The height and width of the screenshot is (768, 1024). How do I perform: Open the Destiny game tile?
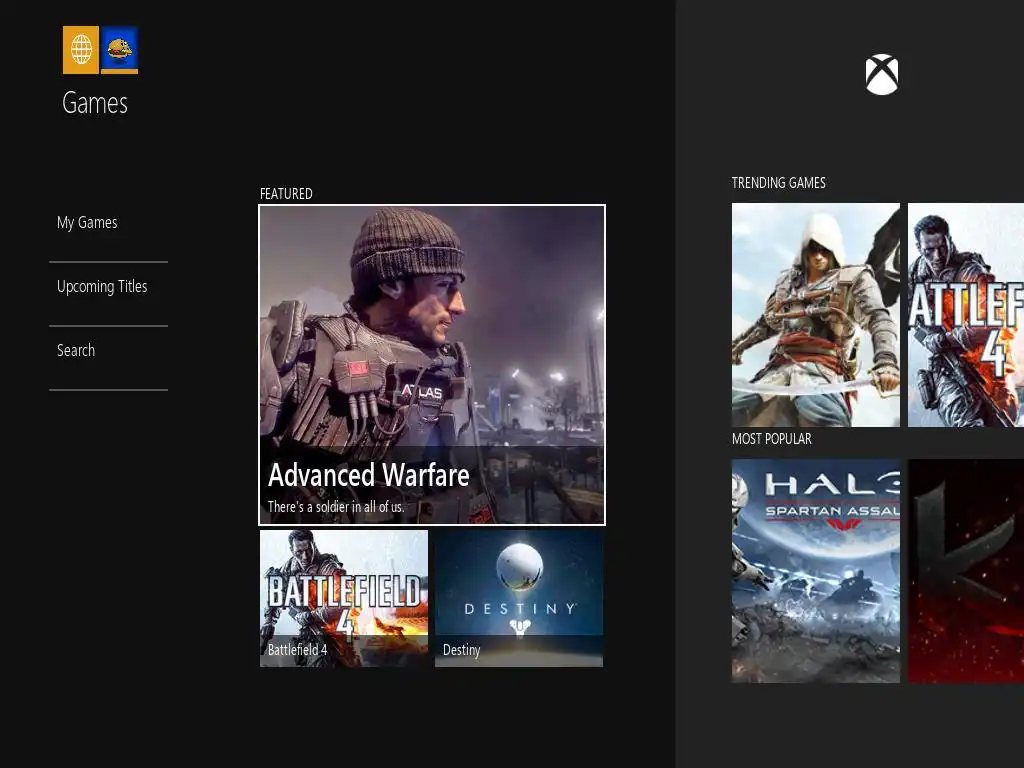pyautogui.click(x=519, y=598)
